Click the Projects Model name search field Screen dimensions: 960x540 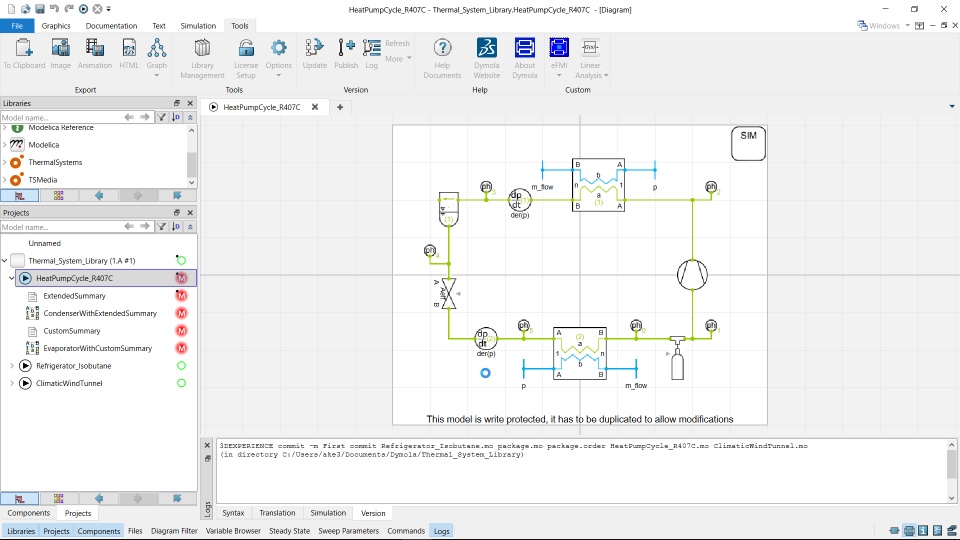coord(60,227)
